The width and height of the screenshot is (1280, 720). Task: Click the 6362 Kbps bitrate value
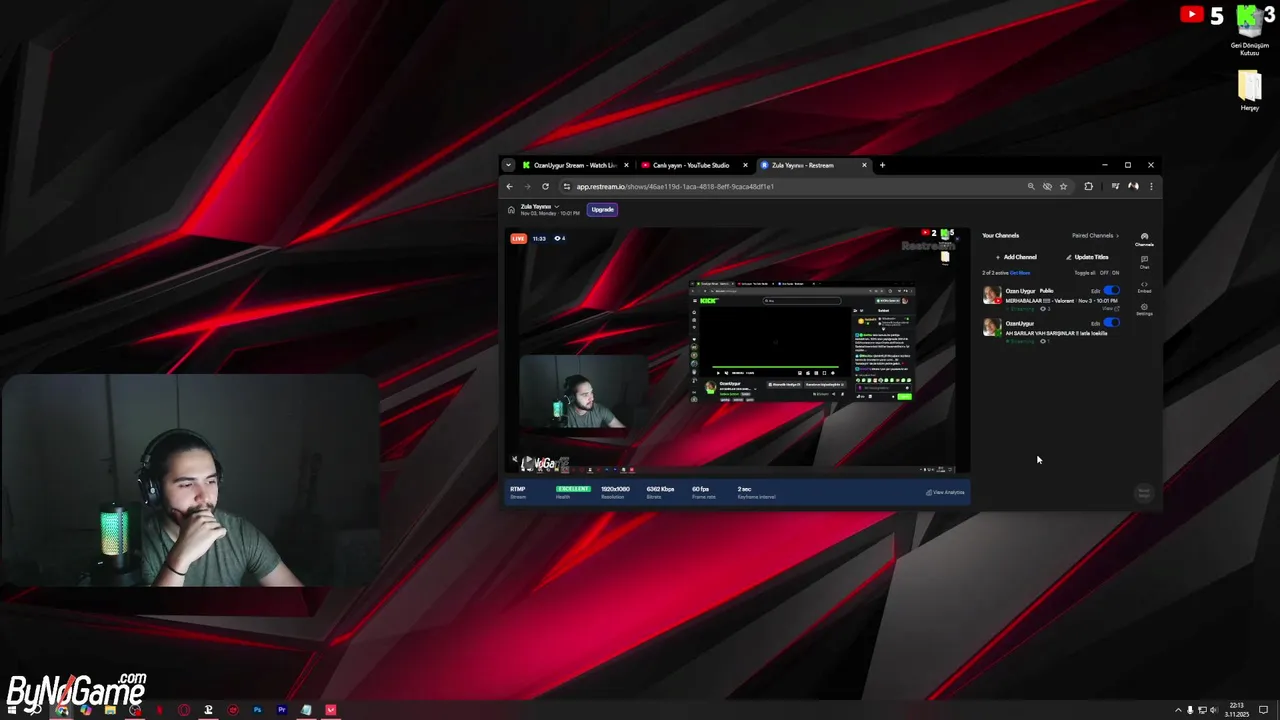[660, 489]
